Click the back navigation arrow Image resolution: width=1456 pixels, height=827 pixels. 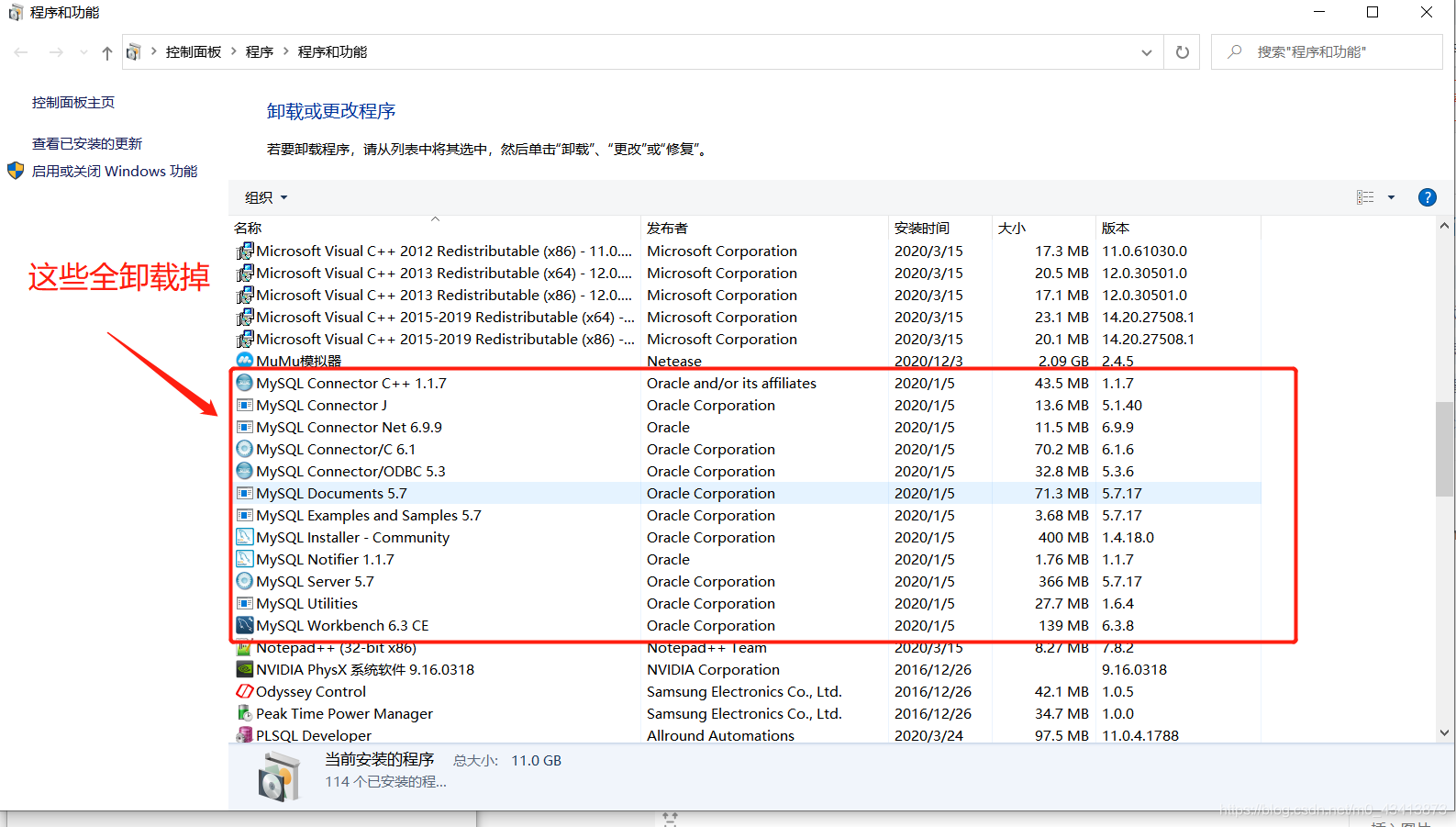pos(21,52)
